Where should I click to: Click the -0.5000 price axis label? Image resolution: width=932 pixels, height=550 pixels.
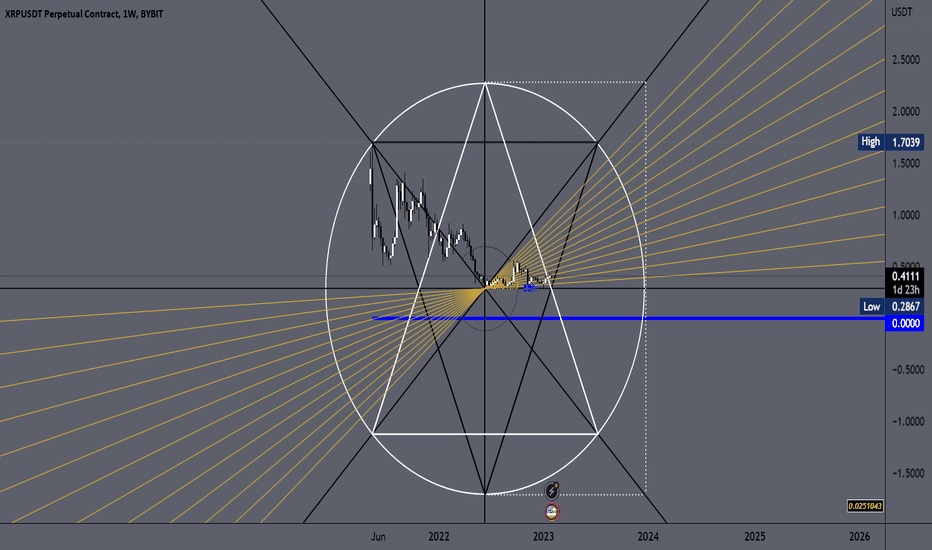908,370
